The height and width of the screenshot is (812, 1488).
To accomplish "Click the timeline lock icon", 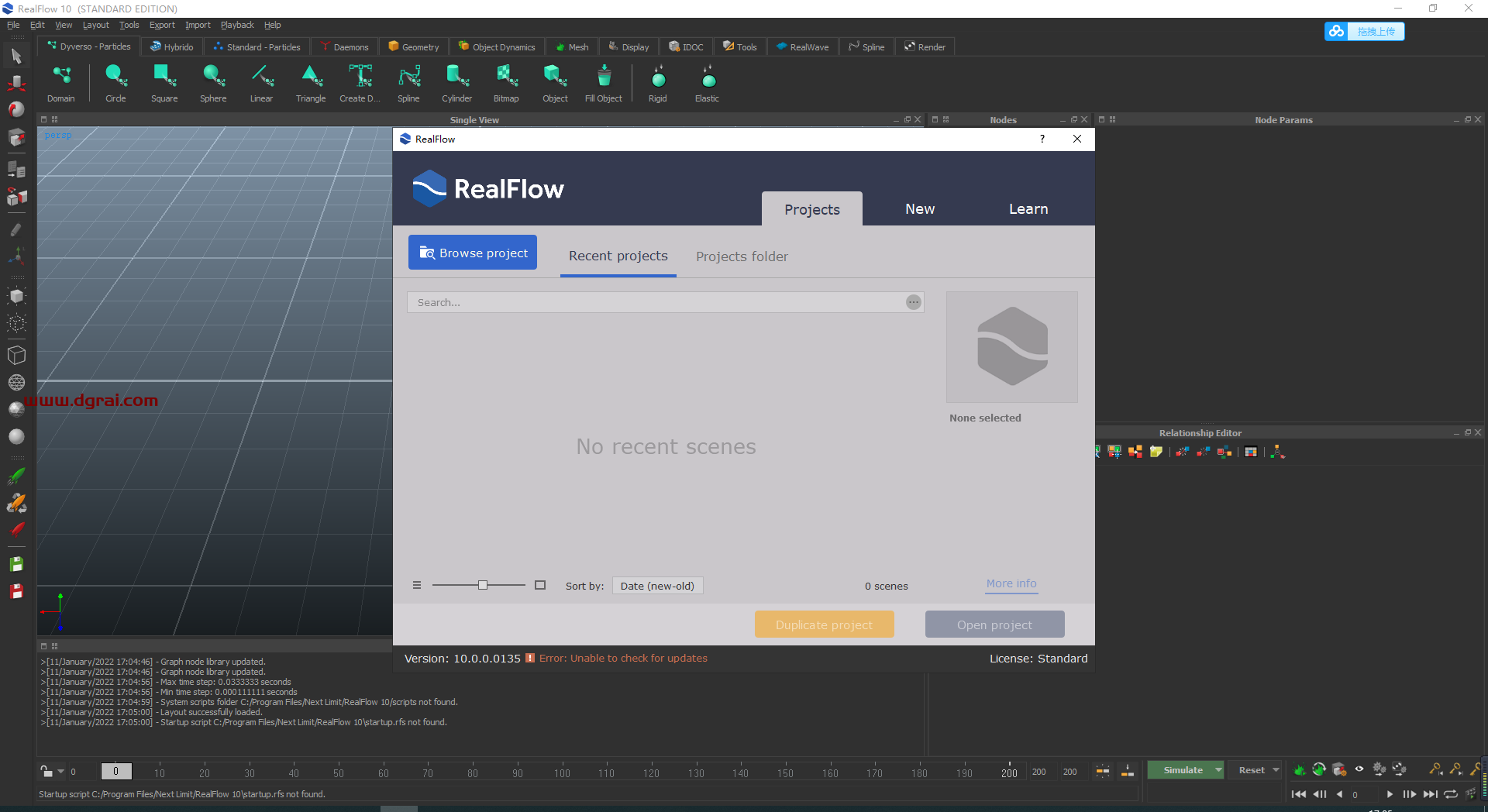I will pyautogui.click(x=46, y=771).
